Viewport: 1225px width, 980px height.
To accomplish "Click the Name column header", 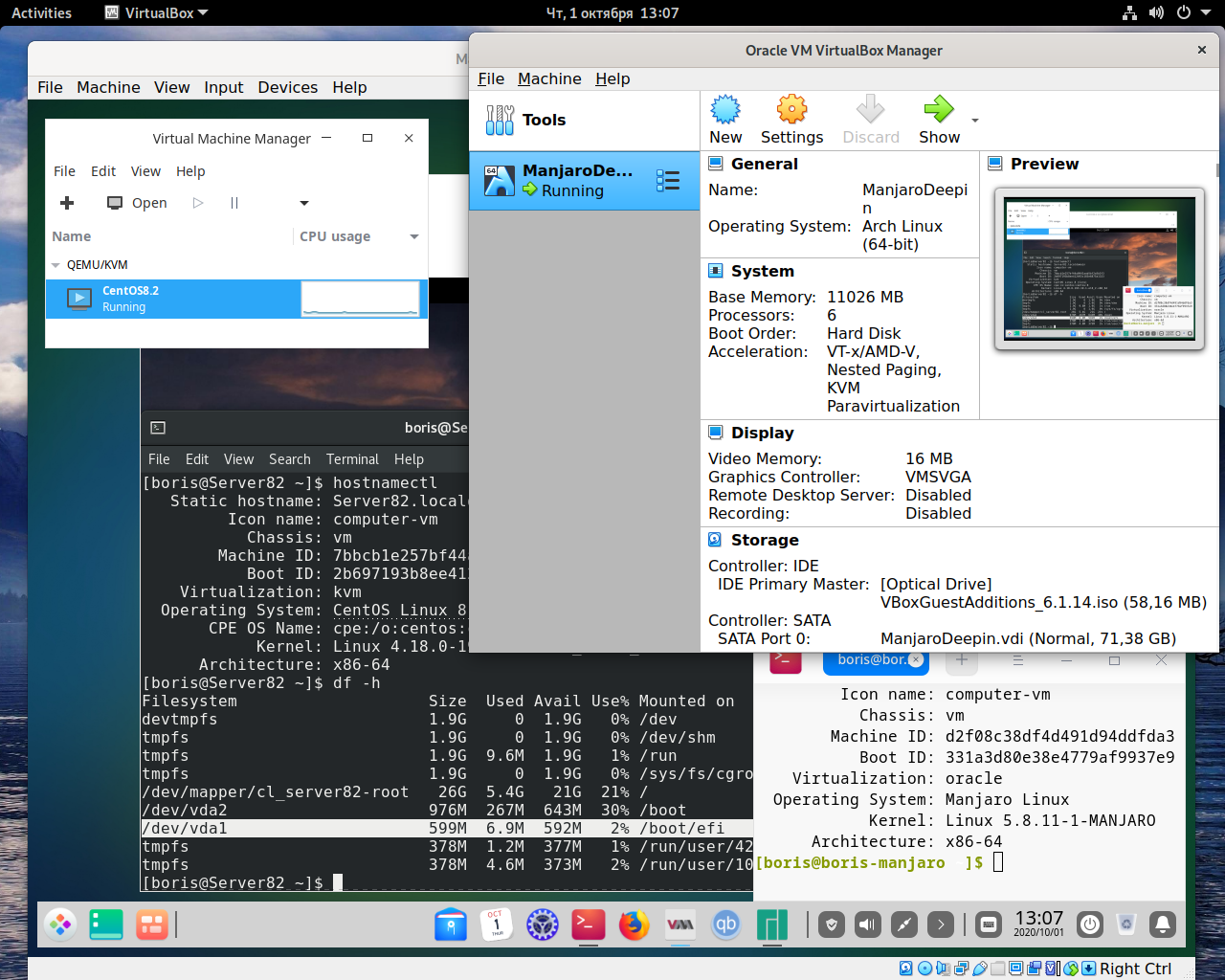I will 72,236.
